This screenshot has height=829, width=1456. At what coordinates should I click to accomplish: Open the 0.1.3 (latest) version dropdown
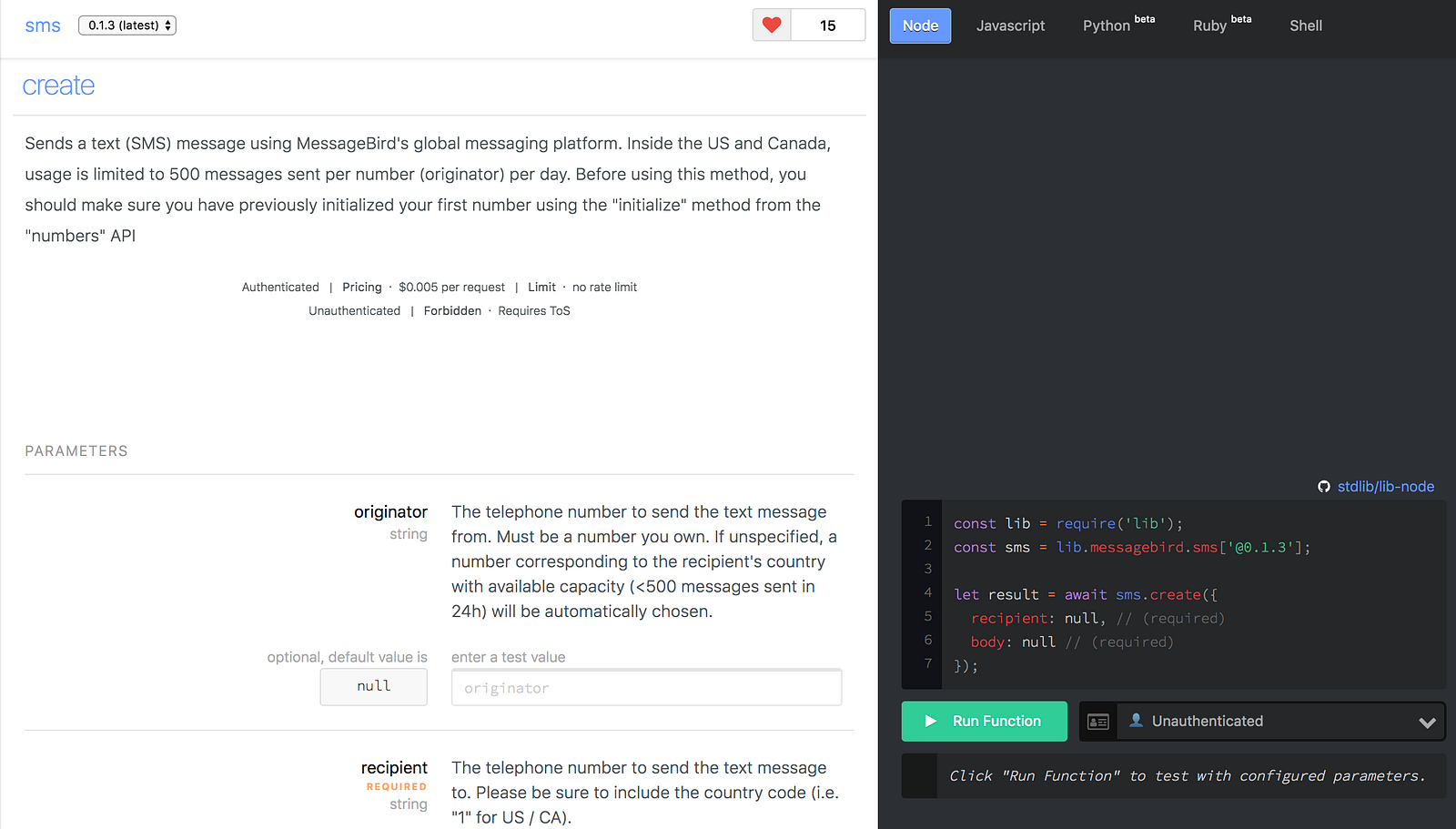point(127,25)
